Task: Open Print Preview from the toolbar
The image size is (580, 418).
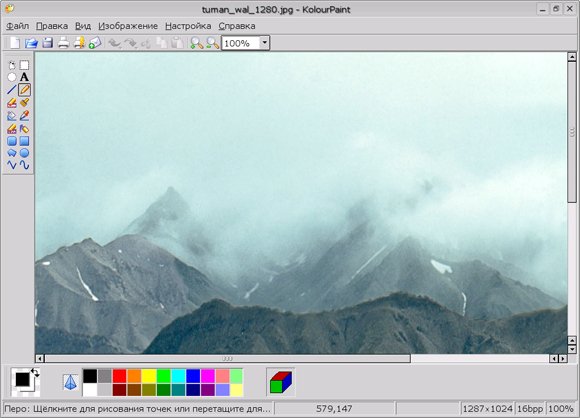Action: pos(79,43)
